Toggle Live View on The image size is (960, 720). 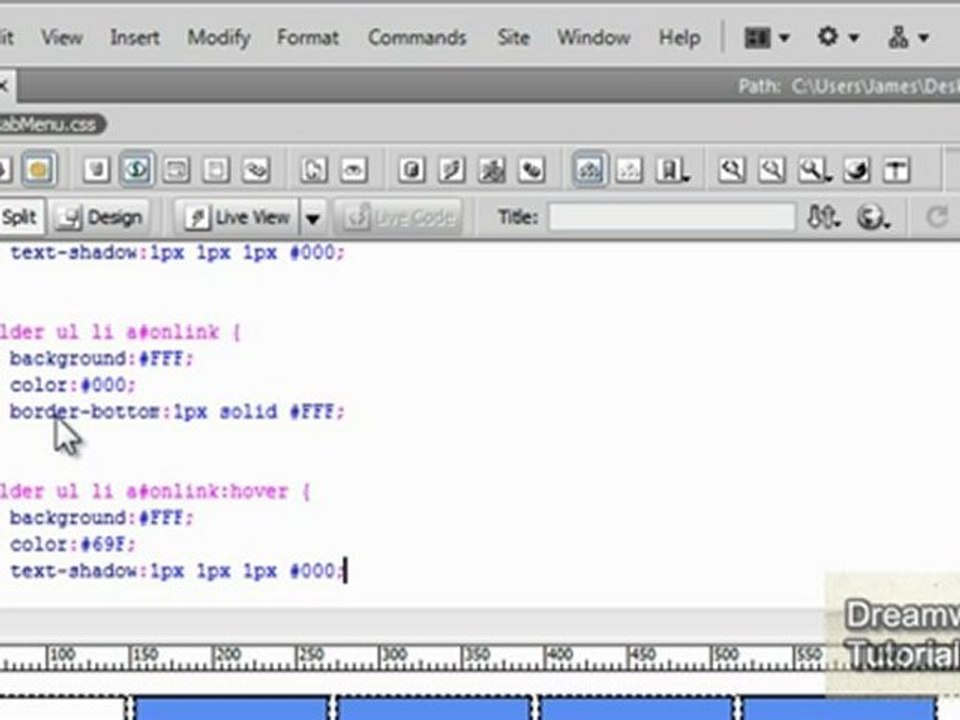[238, 217]
